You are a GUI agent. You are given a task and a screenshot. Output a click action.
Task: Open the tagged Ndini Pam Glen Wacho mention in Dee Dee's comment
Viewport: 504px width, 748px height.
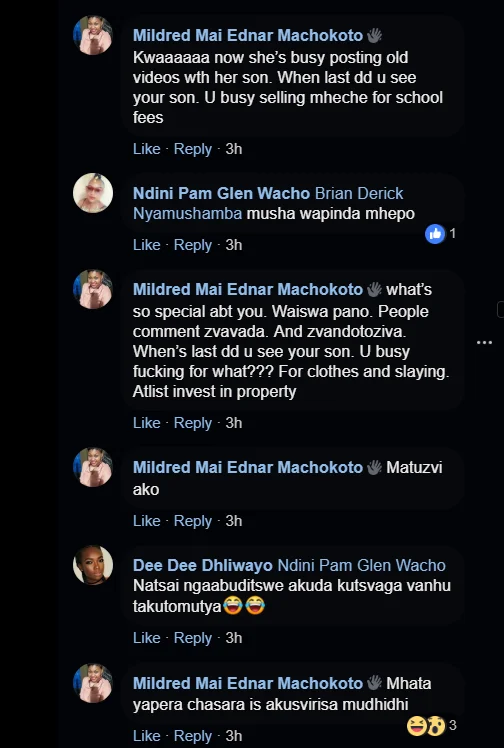click(x=361, y=565)
